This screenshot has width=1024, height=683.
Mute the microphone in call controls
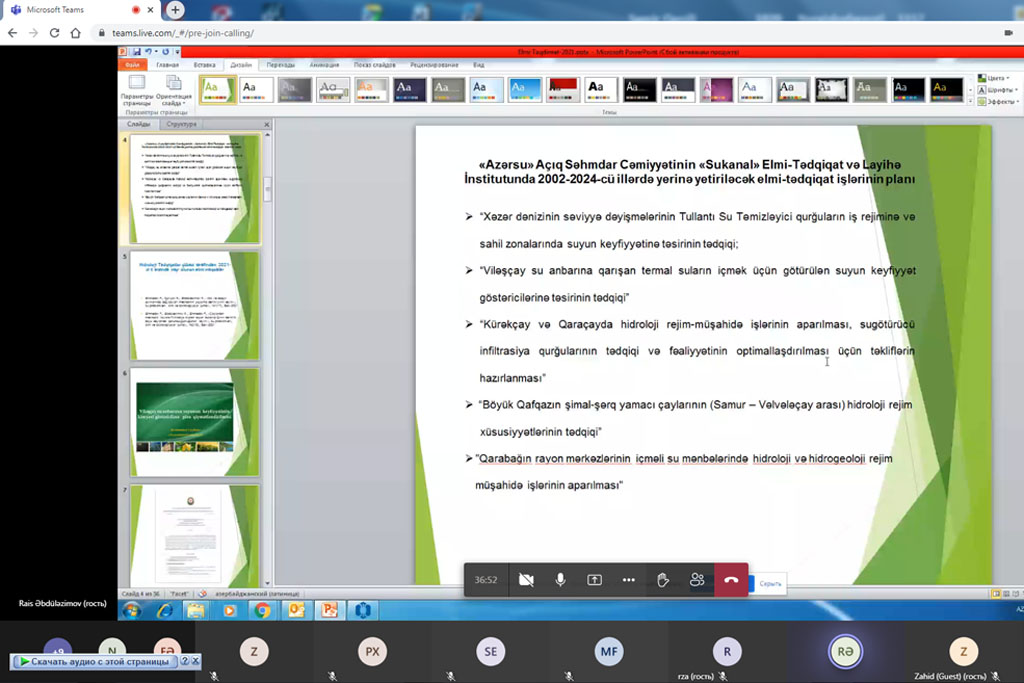(x=560, y=580)
